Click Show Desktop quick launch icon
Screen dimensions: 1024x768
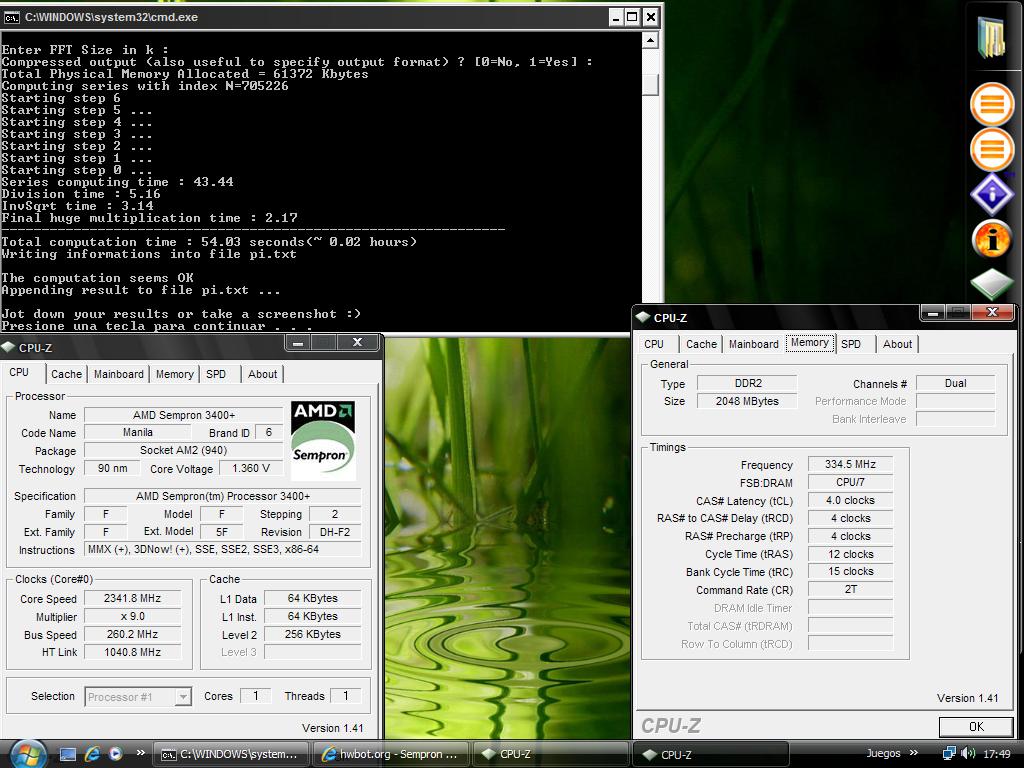68,754
